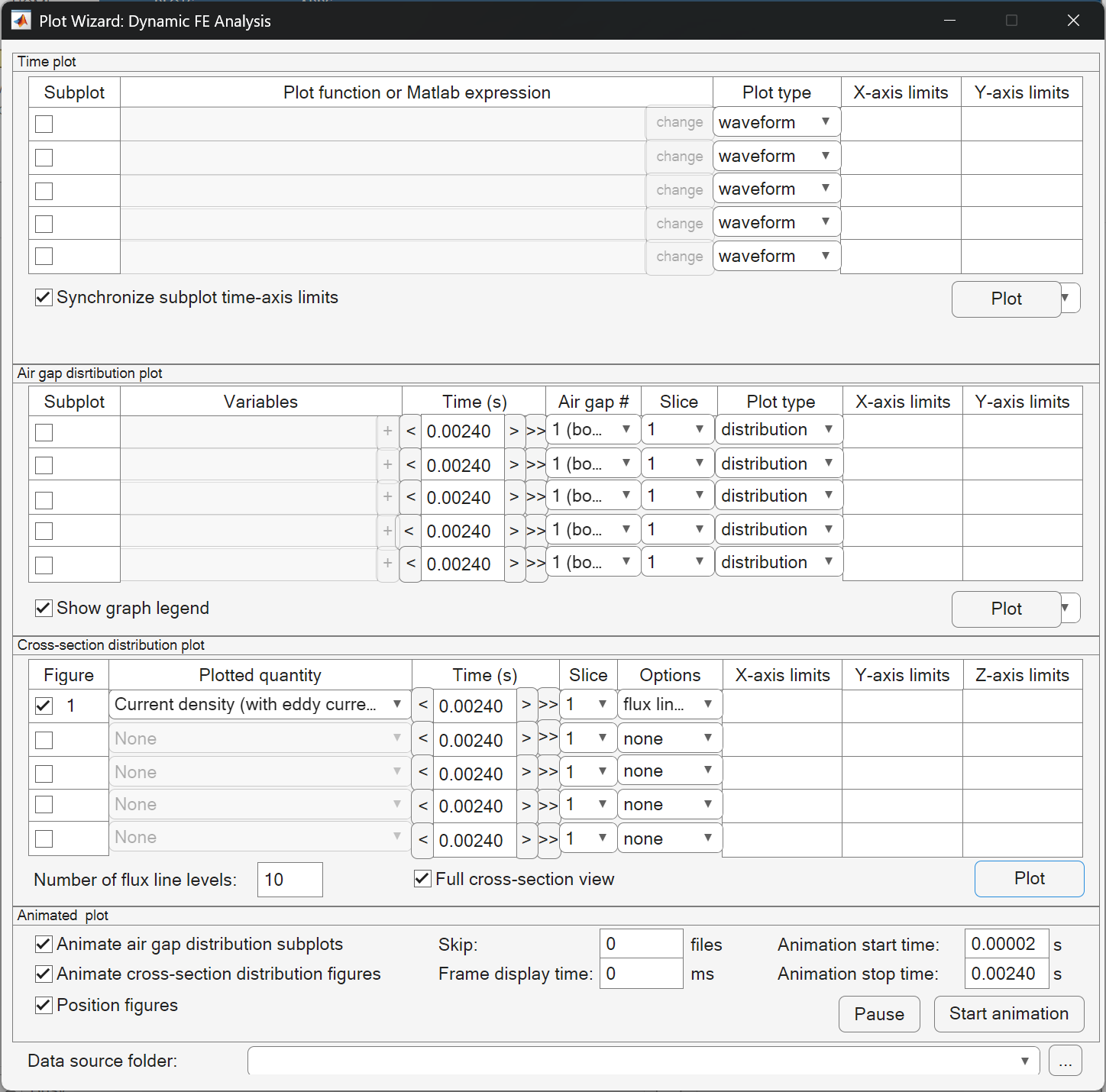Expand the Data source folder dropdown
The height and width of the screenshot is (1092, 1106).
pos(643,1061)
